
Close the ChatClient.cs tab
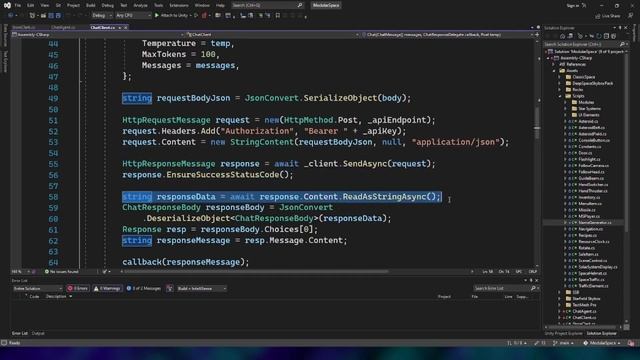point(125,27)
